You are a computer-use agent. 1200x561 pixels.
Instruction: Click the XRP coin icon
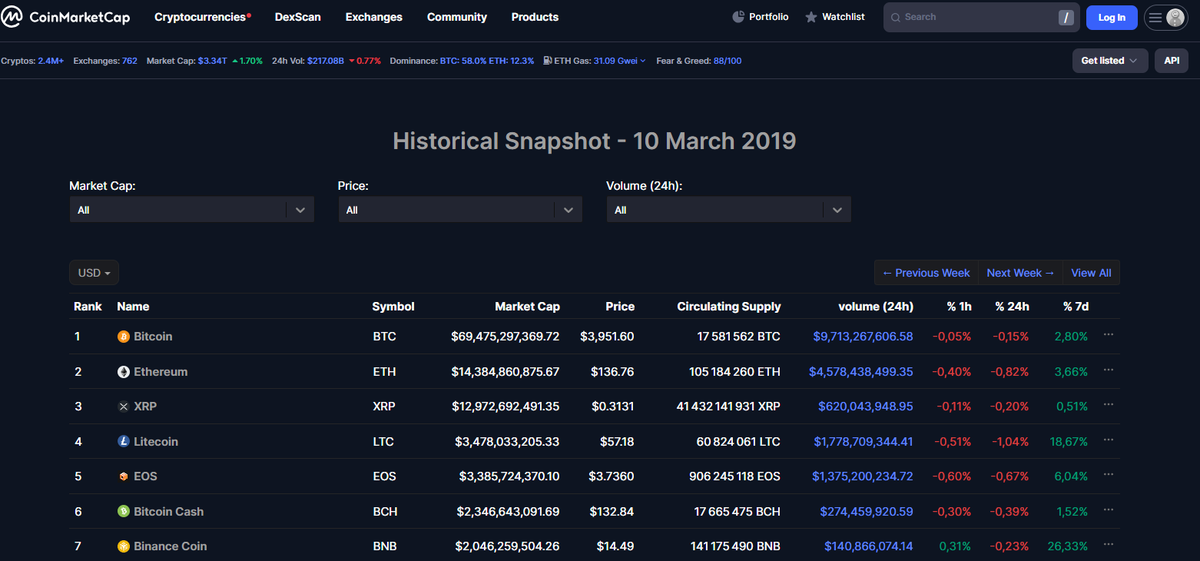pyautogui.click(x=124, y=407)
